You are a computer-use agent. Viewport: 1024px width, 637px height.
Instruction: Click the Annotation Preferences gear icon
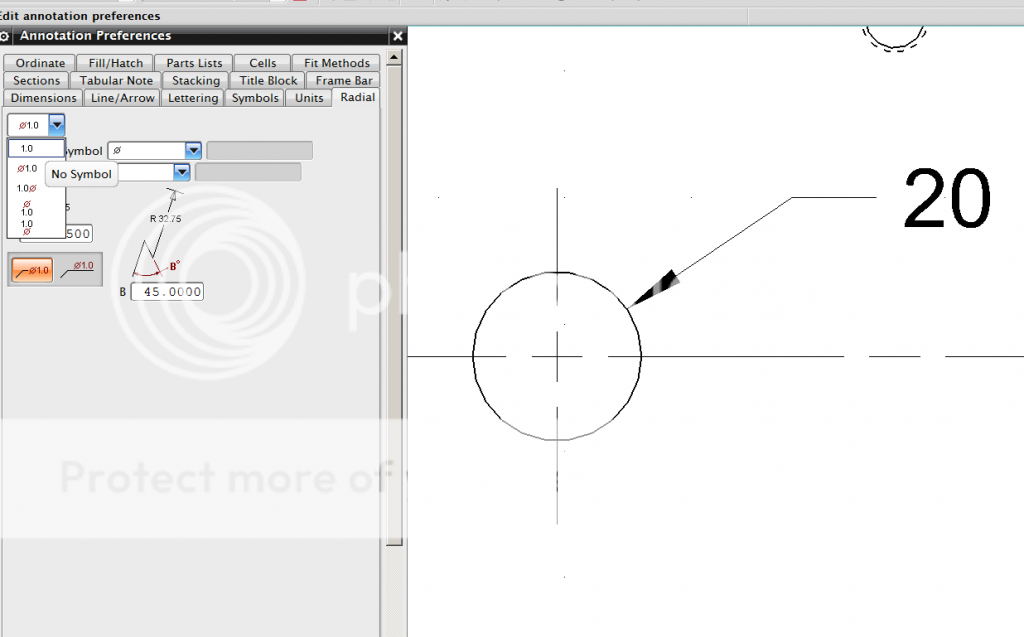(5, 36)
